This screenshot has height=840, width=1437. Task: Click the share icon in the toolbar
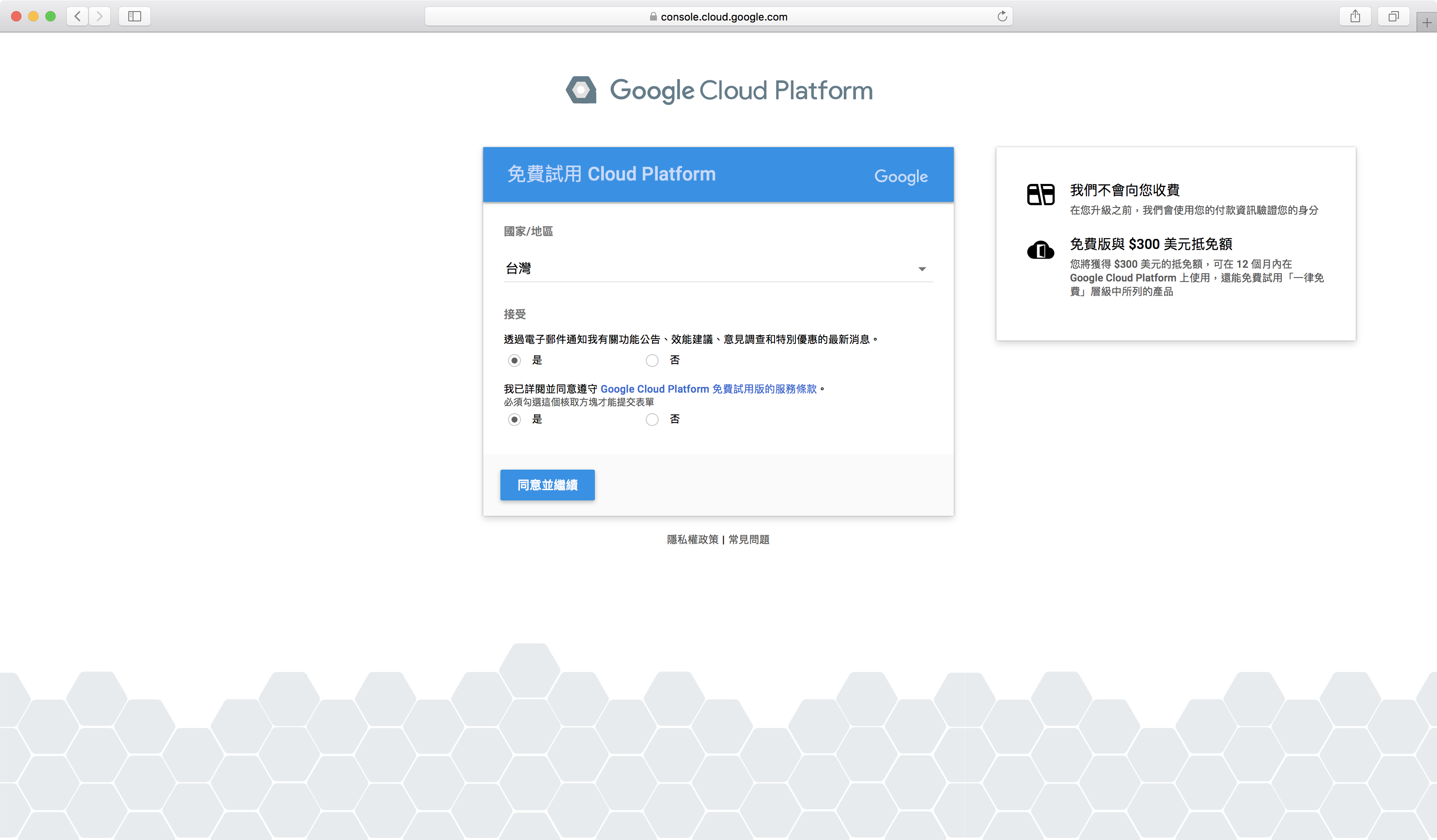tap(1355, 16)
